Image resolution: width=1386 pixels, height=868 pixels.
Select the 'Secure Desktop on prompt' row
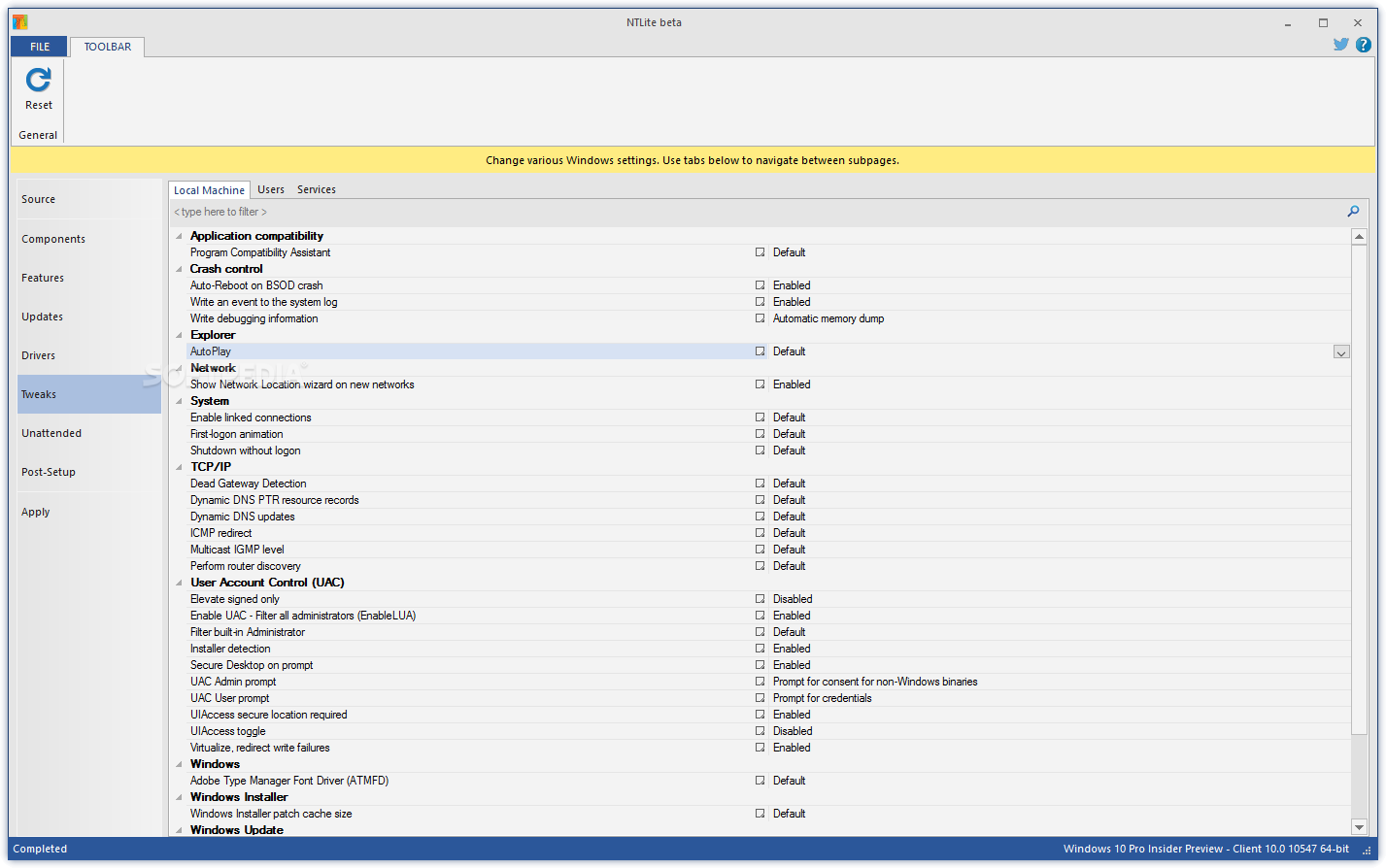(x=767, y=665)
